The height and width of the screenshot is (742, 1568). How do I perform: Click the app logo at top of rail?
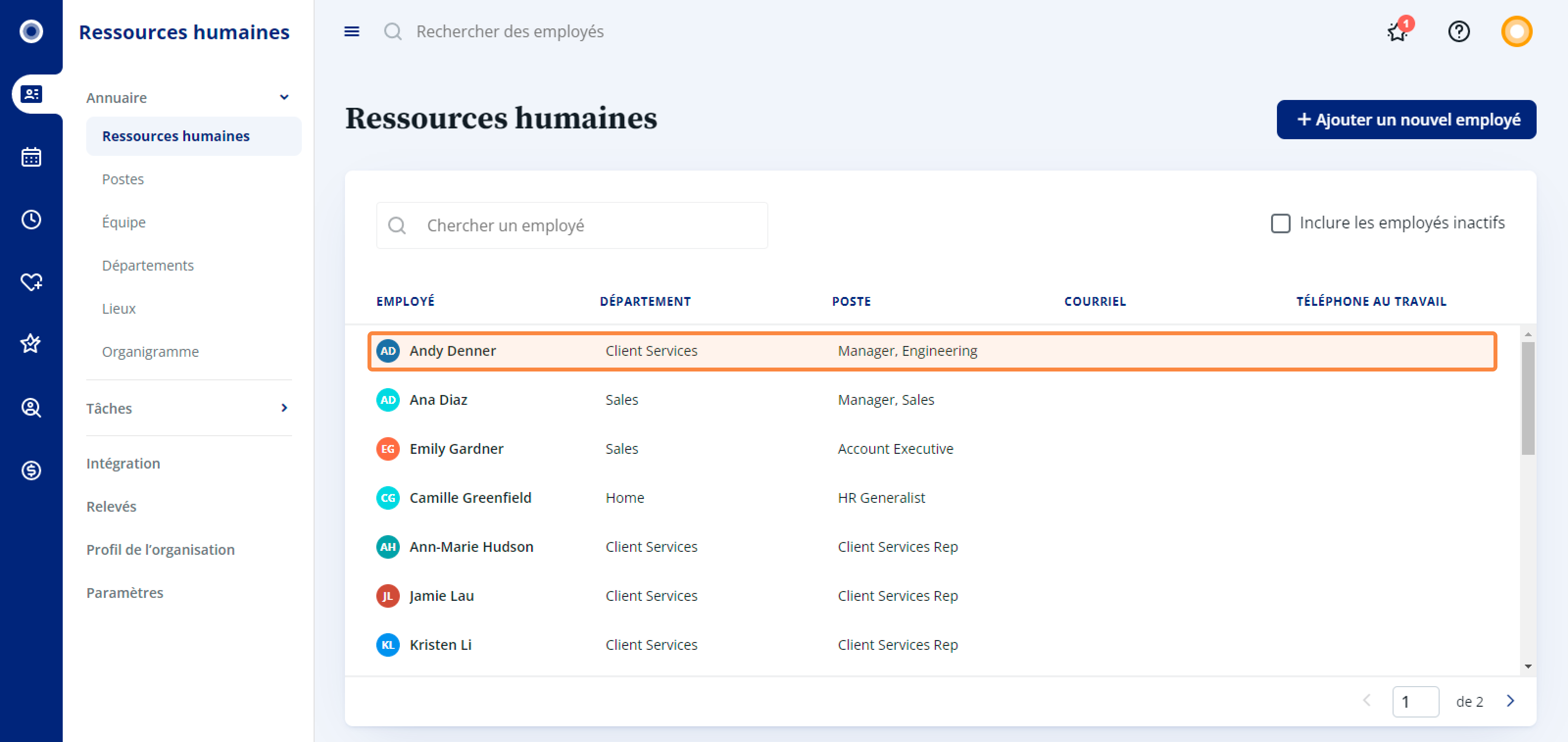click(x=31, y=31)
